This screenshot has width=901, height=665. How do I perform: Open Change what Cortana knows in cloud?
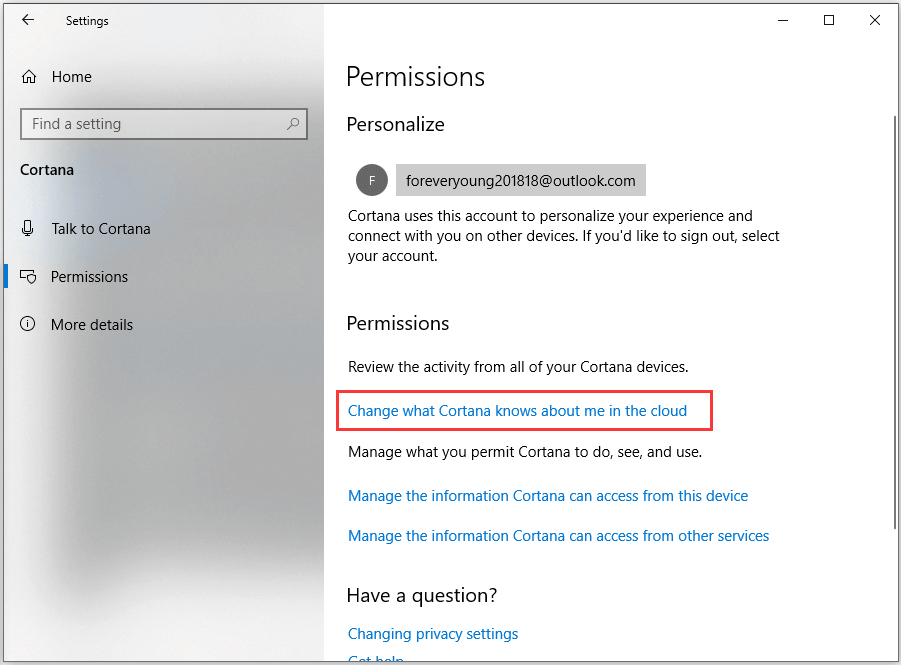point(517,411)
